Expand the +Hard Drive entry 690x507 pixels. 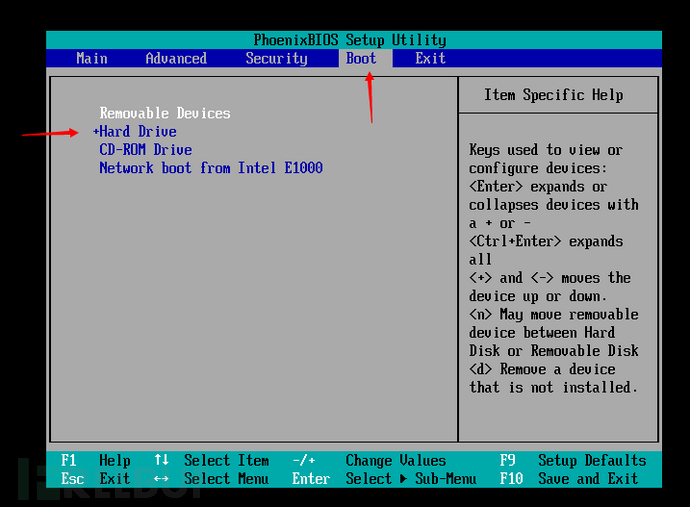pos(135,132)
